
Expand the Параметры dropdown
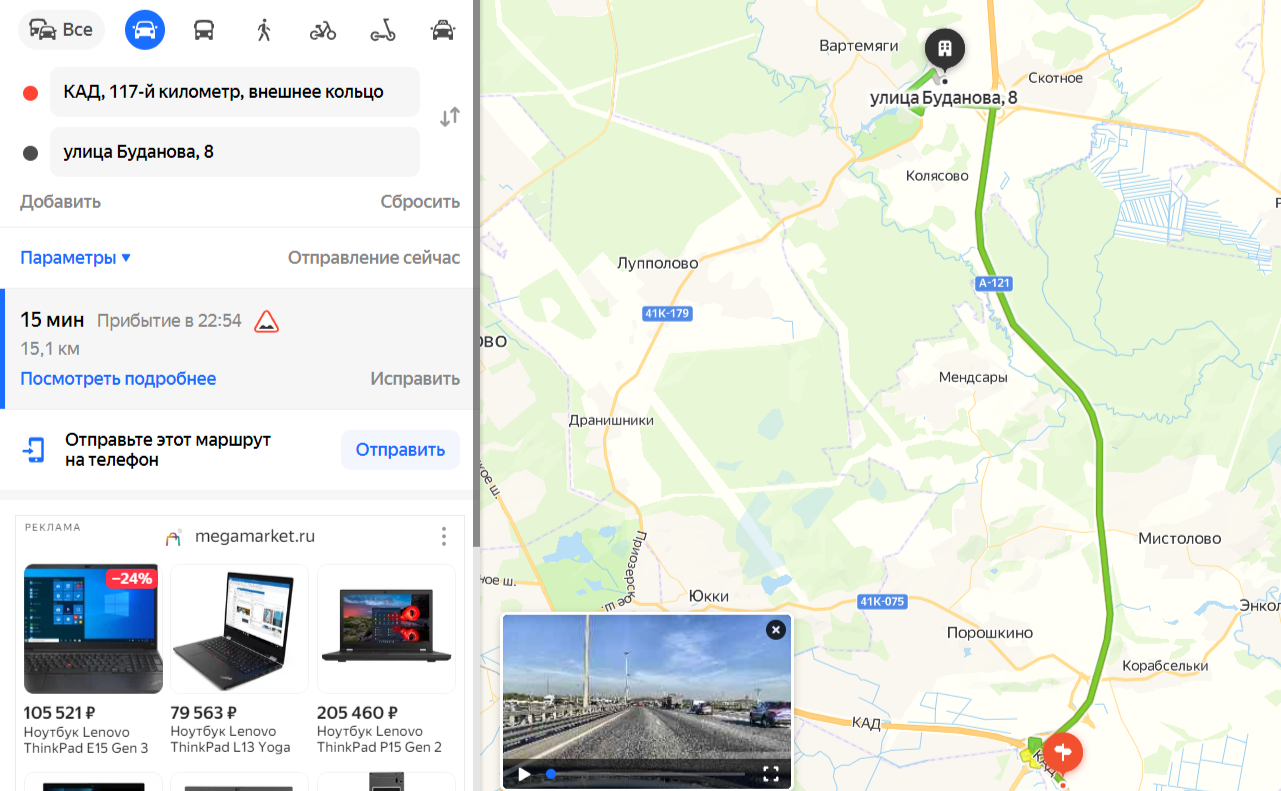click(x=76, y=258)
